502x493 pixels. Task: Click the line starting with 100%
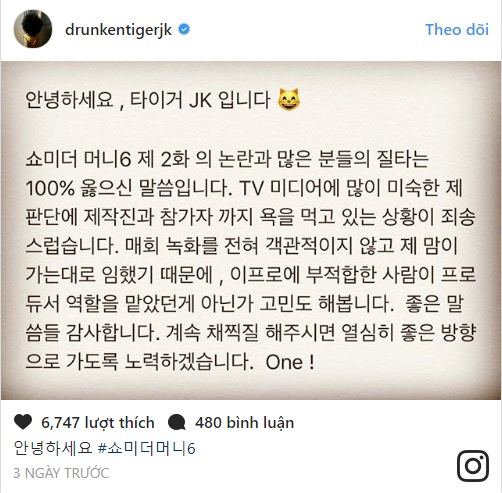(x=244, y=188)
